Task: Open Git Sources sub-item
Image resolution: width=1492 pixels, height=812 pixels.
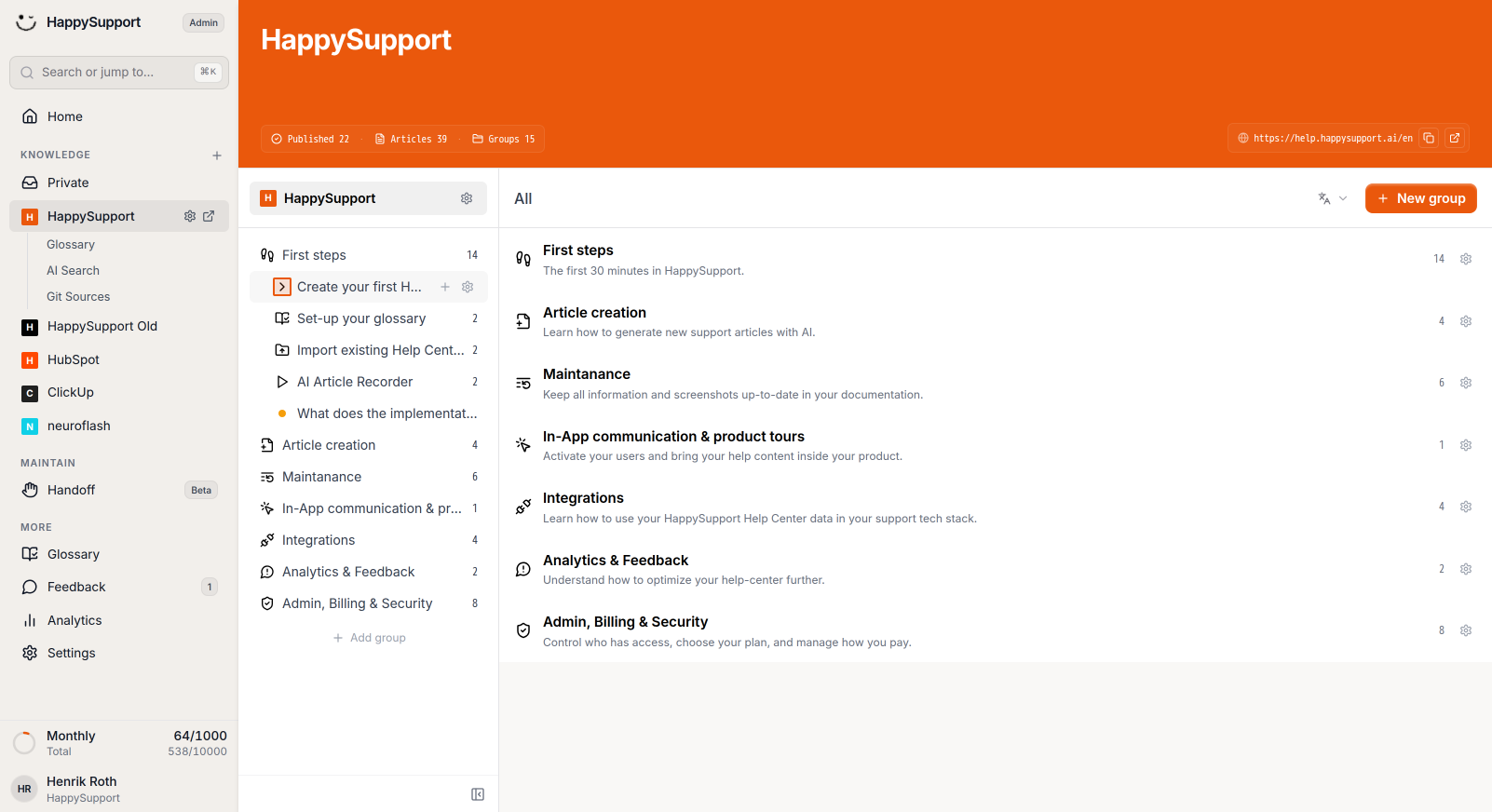Action: [x=78, y=297]
